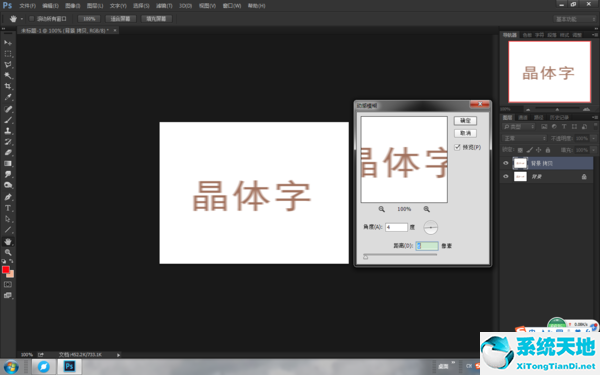Open the 滤镜(T) filter menu
The image size is (600, 375).
pos(164,6)
